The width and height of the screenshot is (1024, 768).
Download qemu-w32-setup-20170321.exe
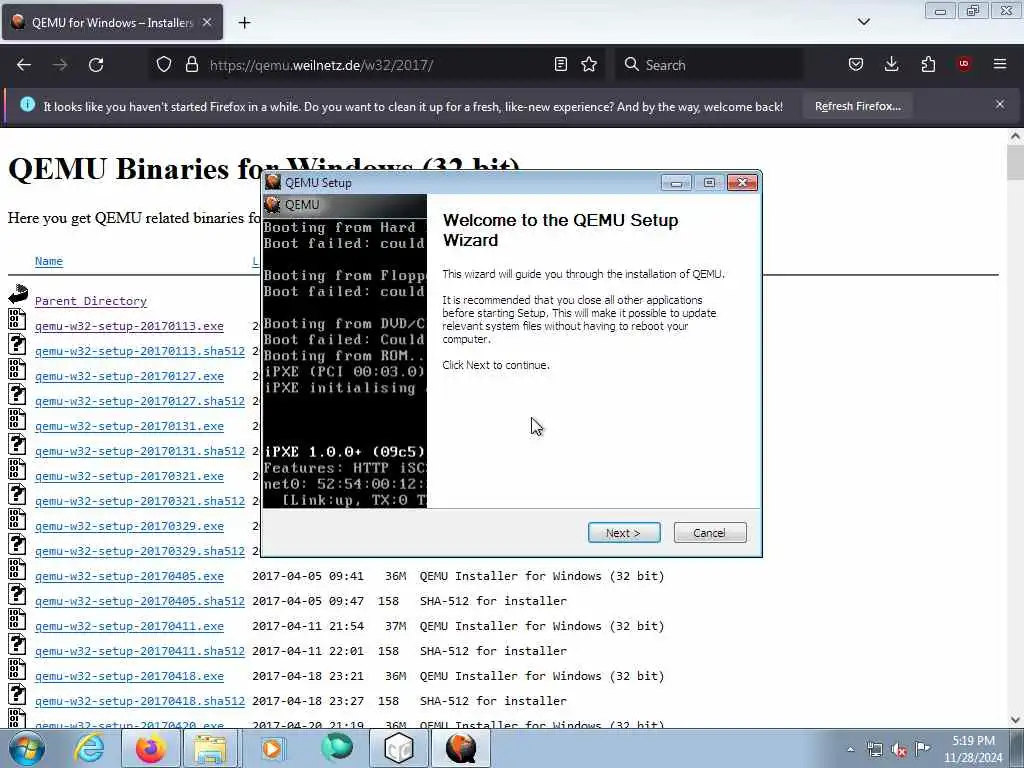[x=129, y=476]
